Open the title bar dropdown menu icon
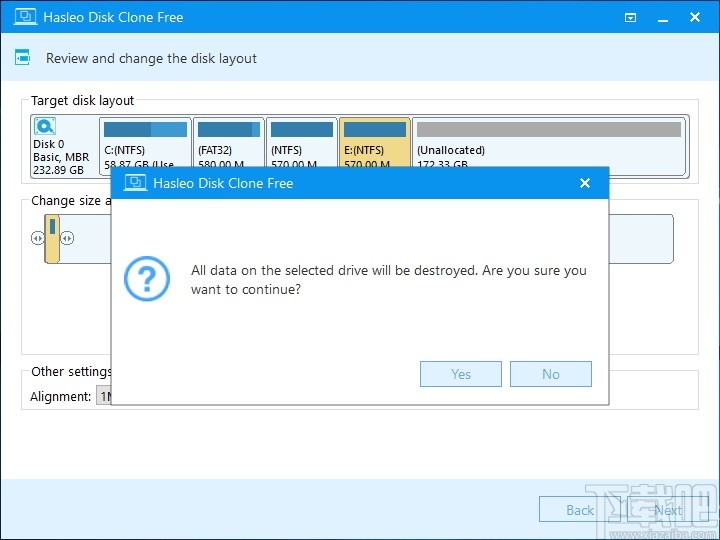 point(630,17)
